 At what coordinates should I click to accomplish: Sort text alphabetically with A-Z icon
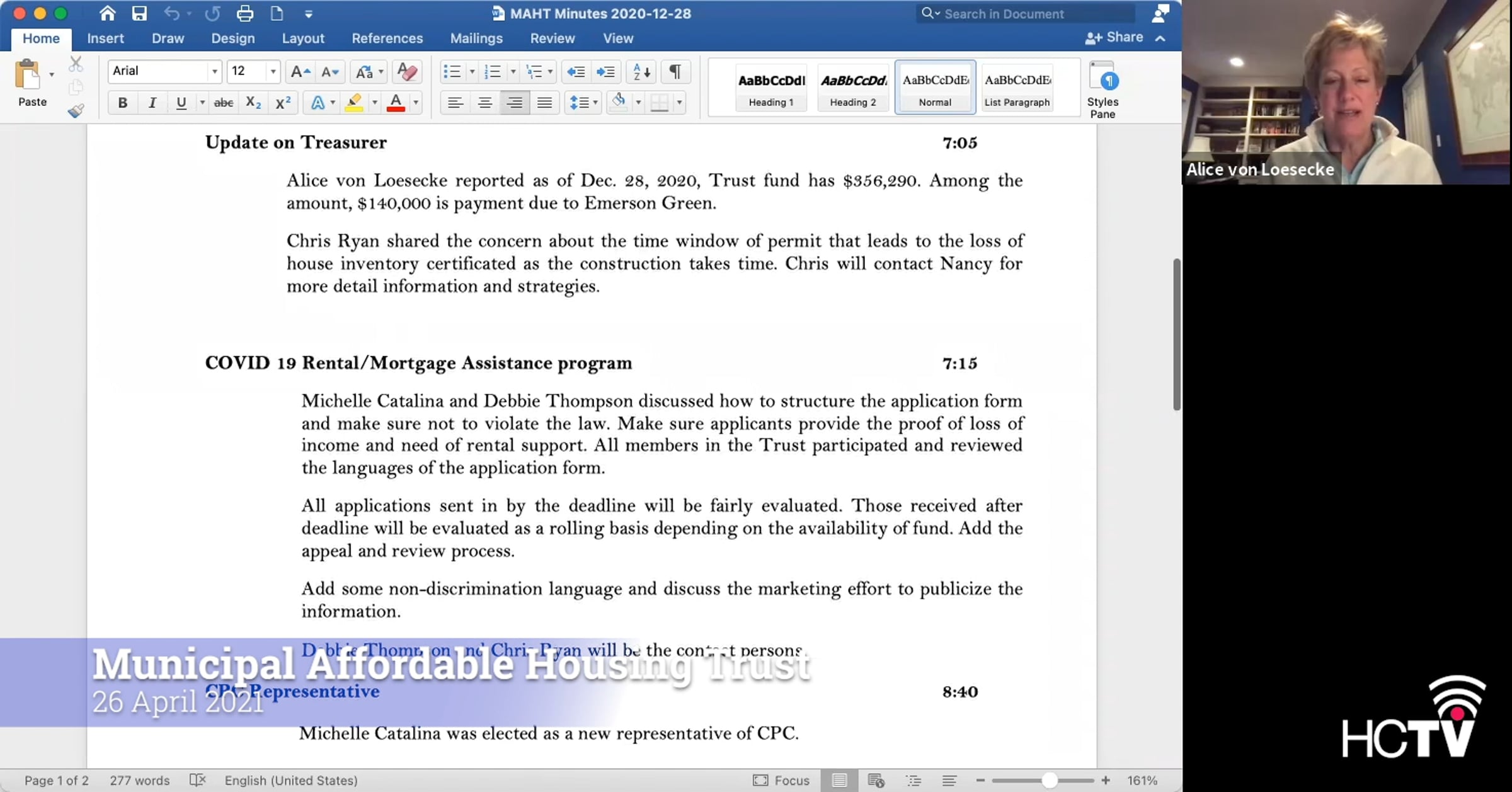pos(641,71)
